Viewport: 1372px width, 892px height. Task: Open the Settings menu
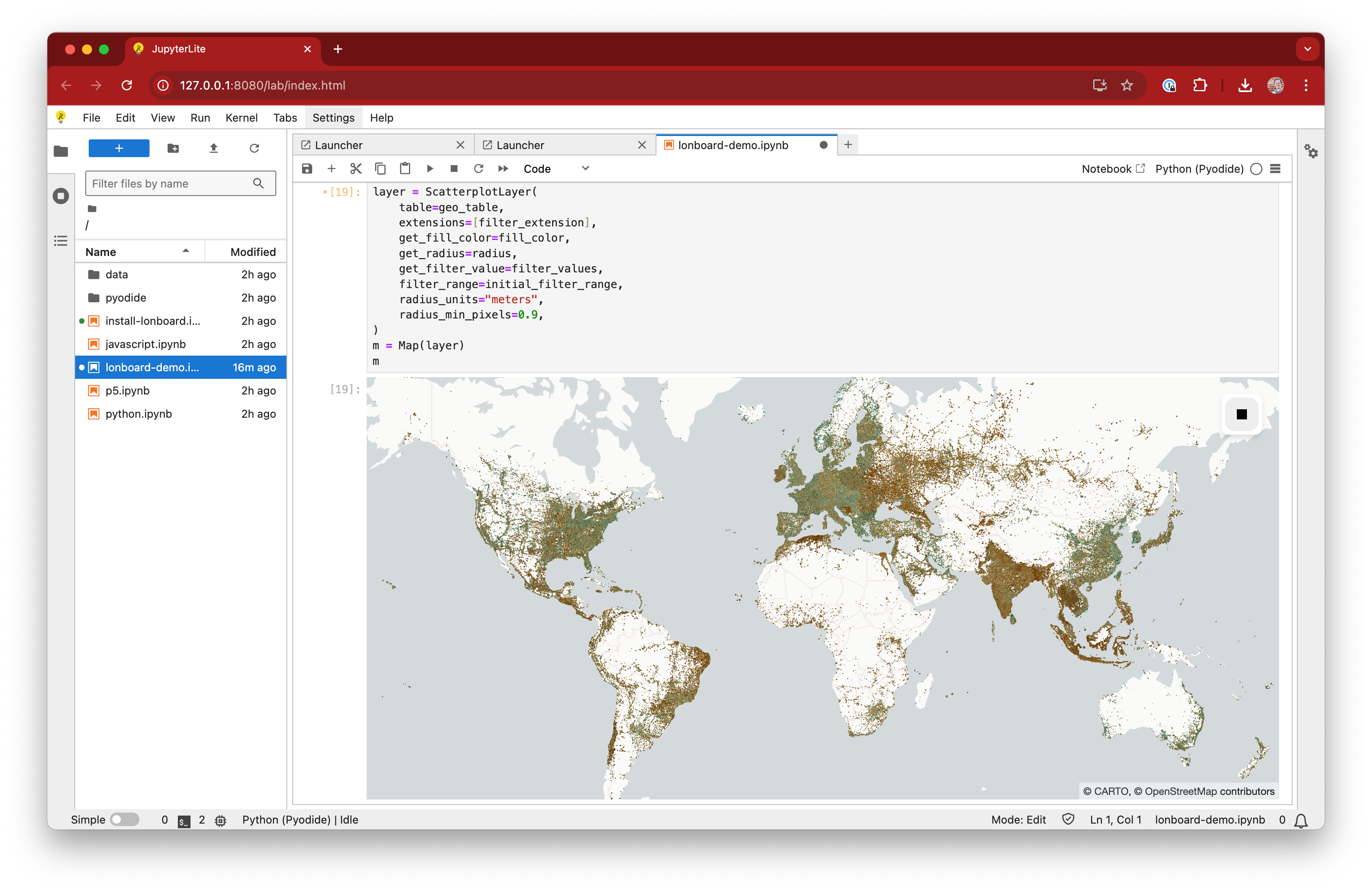332,117
